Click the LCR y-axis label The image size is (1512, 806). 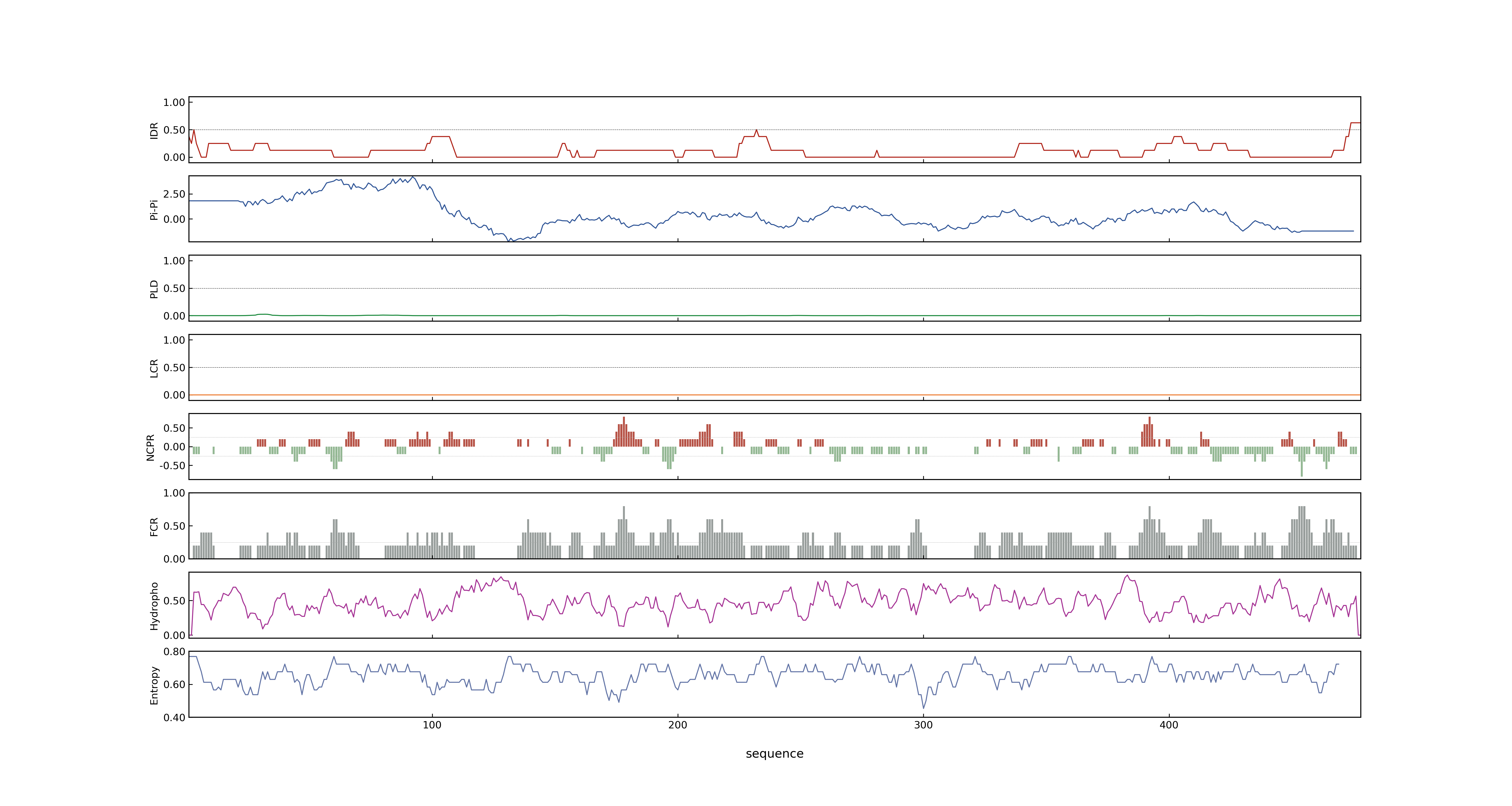tap(154, 368)
